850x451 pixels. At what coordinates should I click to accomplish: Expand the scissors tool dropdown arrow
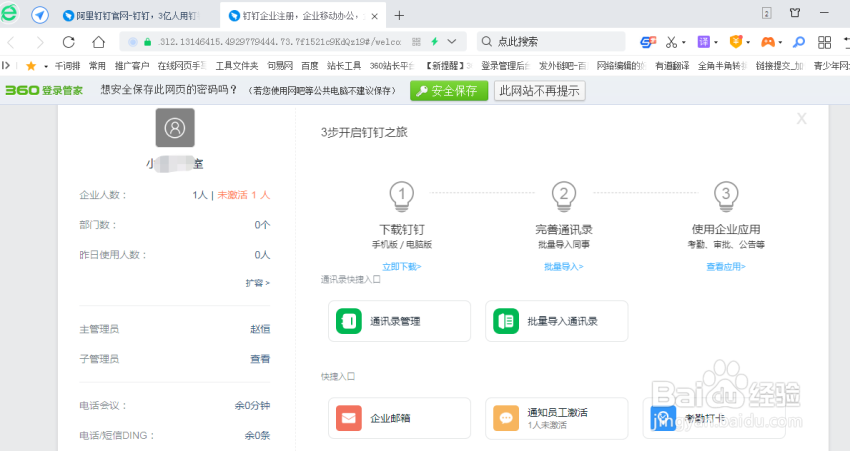click(x=684, y=42)
